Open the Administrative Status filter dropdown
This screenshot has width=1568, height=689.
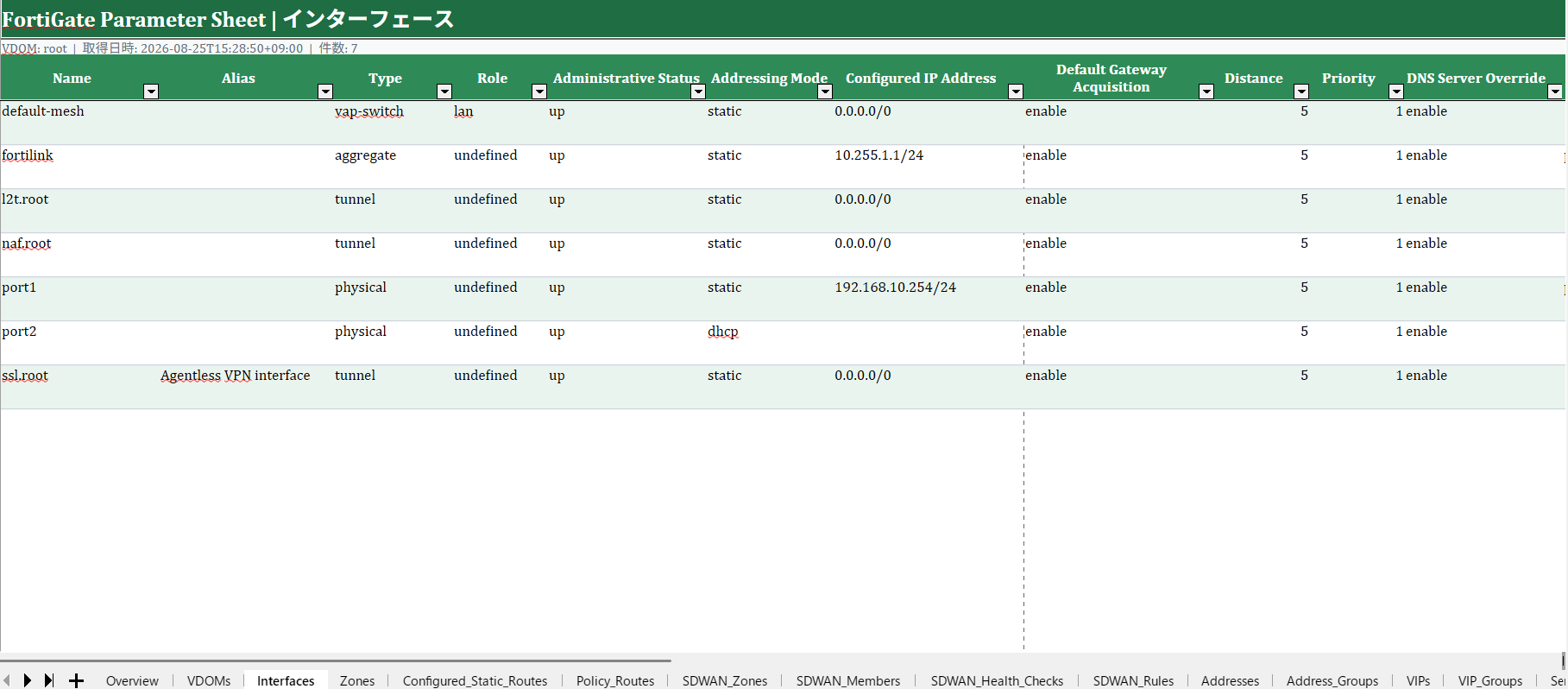[698, 92]
